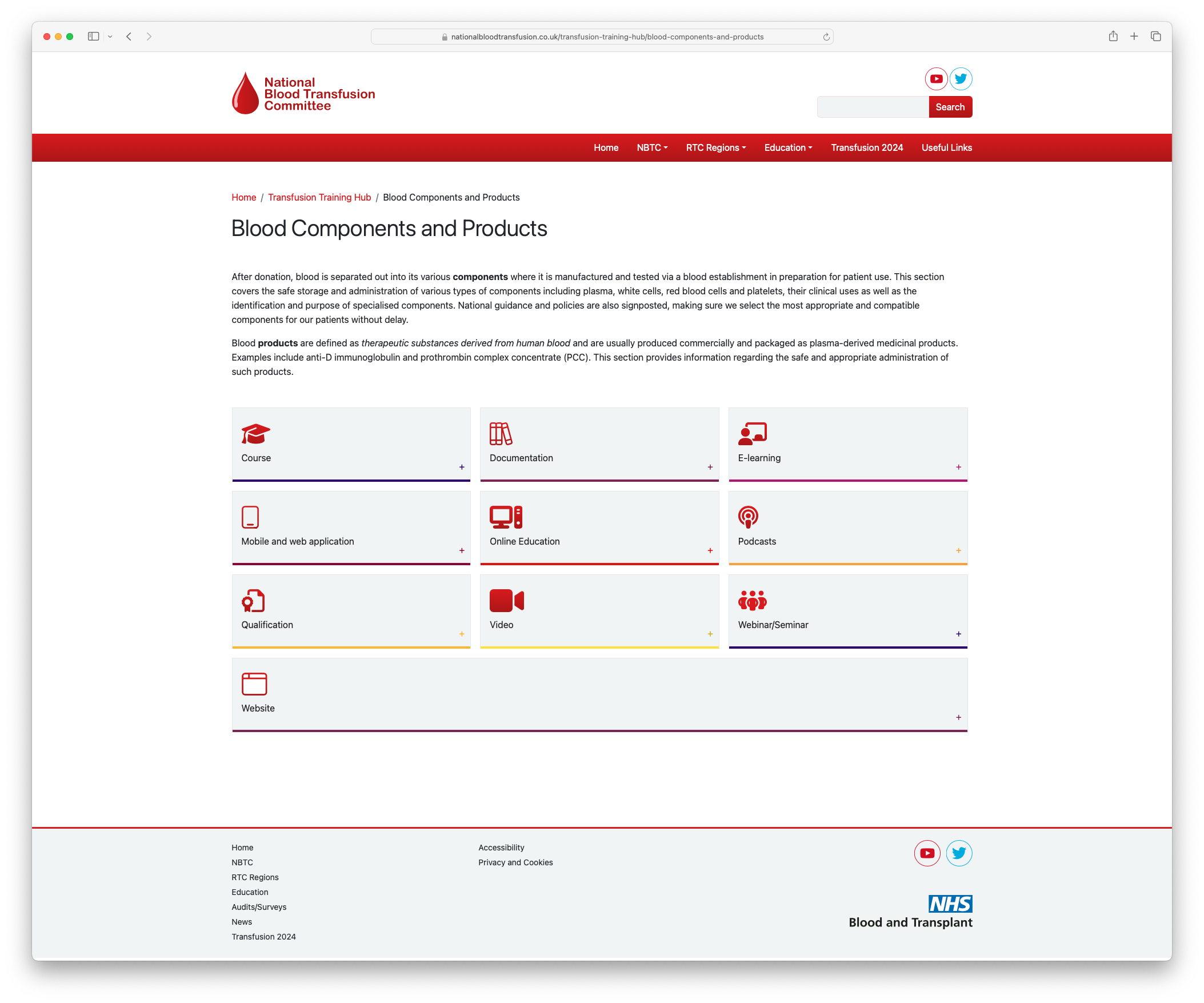Click the Podcasts microphone icon
Screen dimensions: 1204x1003
point(749,518)
